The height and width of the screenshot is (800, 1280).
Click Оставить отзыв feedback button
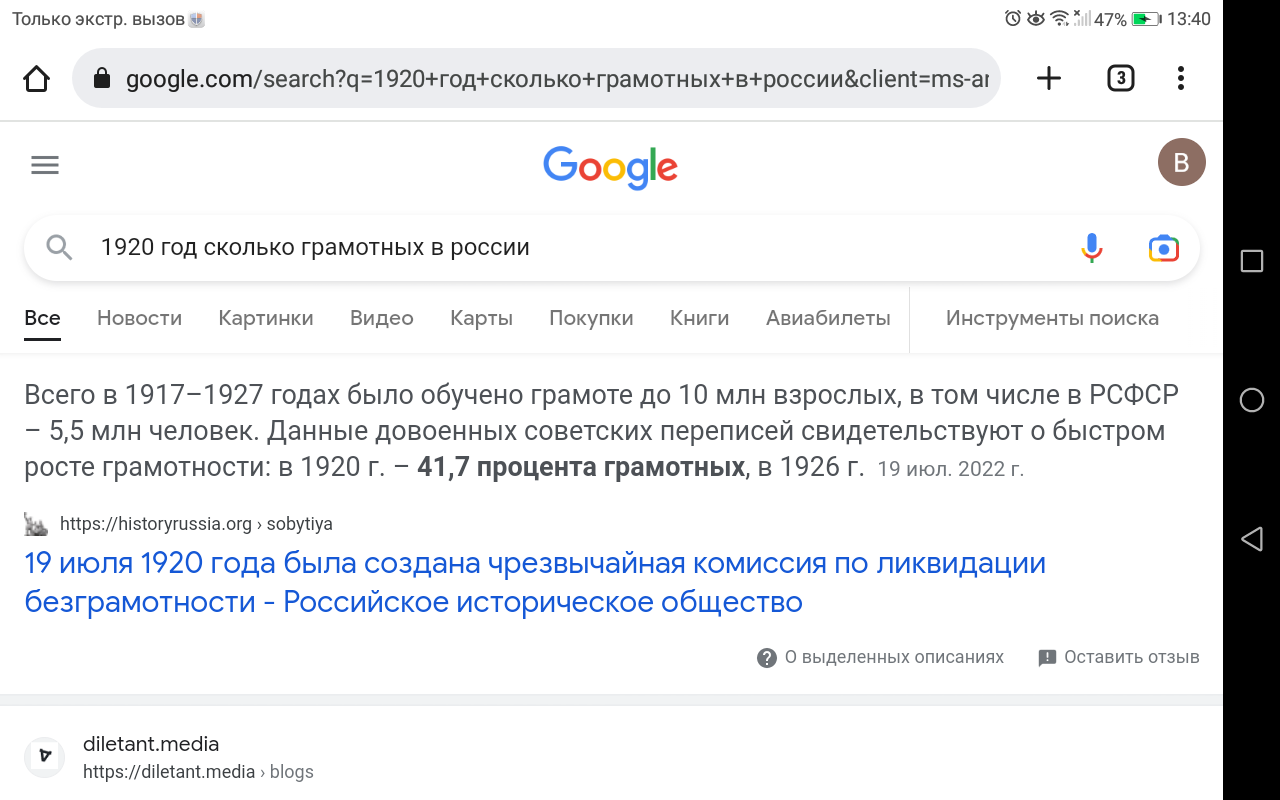[x=1118, y=657]
